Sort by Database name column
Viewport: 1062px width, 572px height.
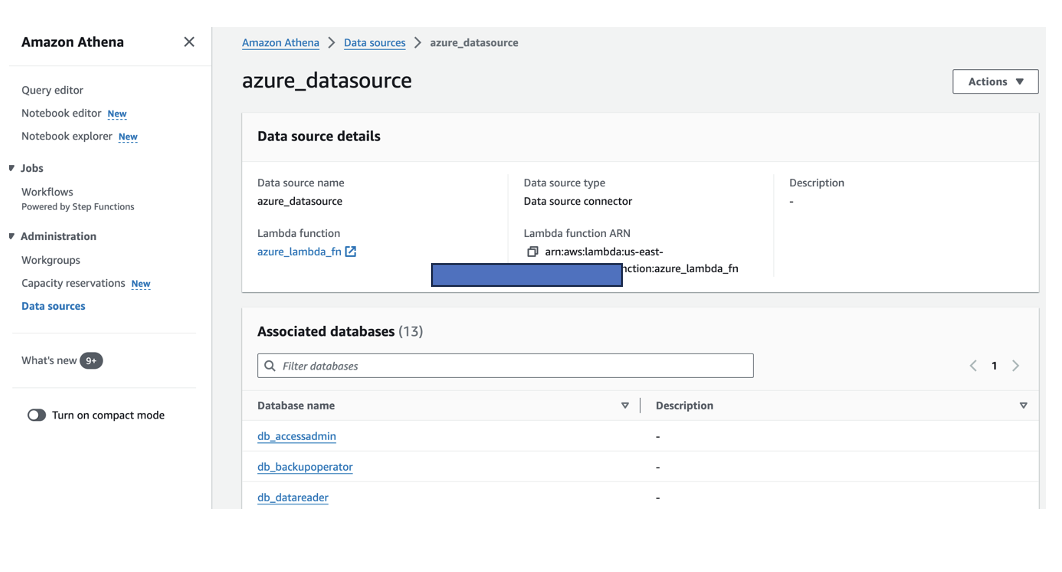coord(625,406)
